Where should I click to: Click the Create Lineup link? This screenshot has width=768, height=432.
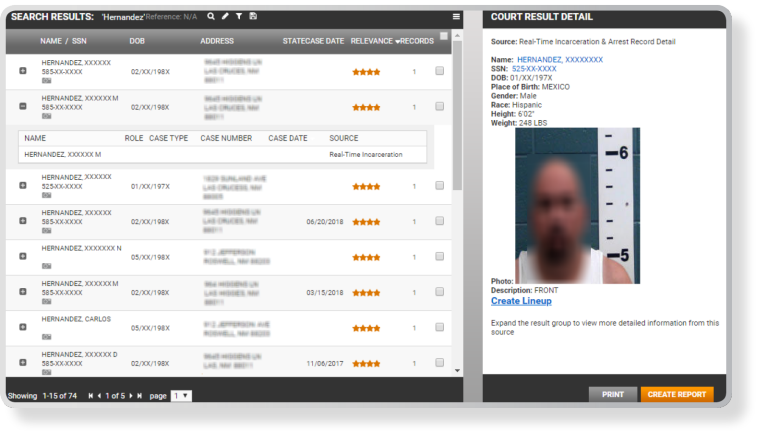click(521, 301)
